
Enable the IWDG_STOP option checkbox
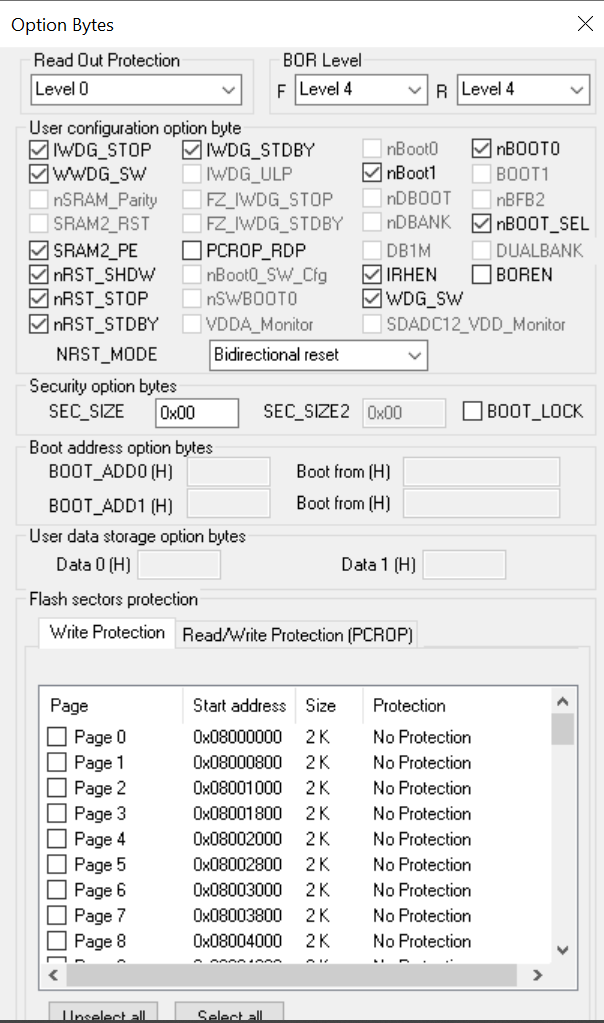pos(38,150)
